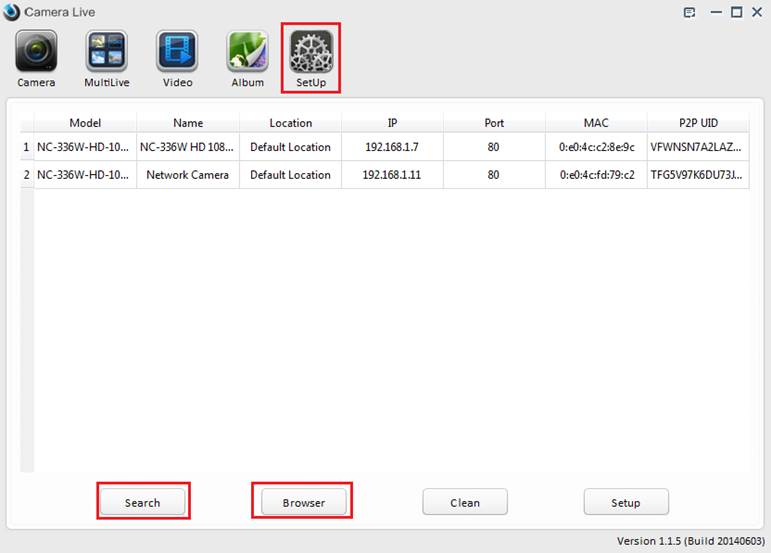
Task: Click the IP column header
Action: tap(392, 123)
